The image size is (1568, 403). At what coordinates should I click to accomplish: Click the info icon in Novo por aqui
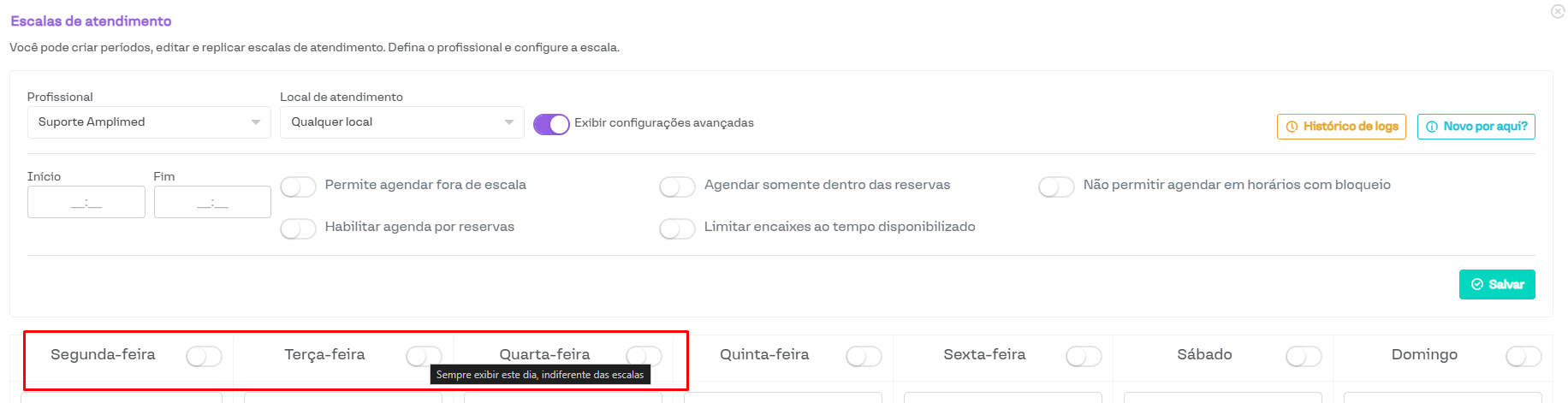tap(1432, 127)
